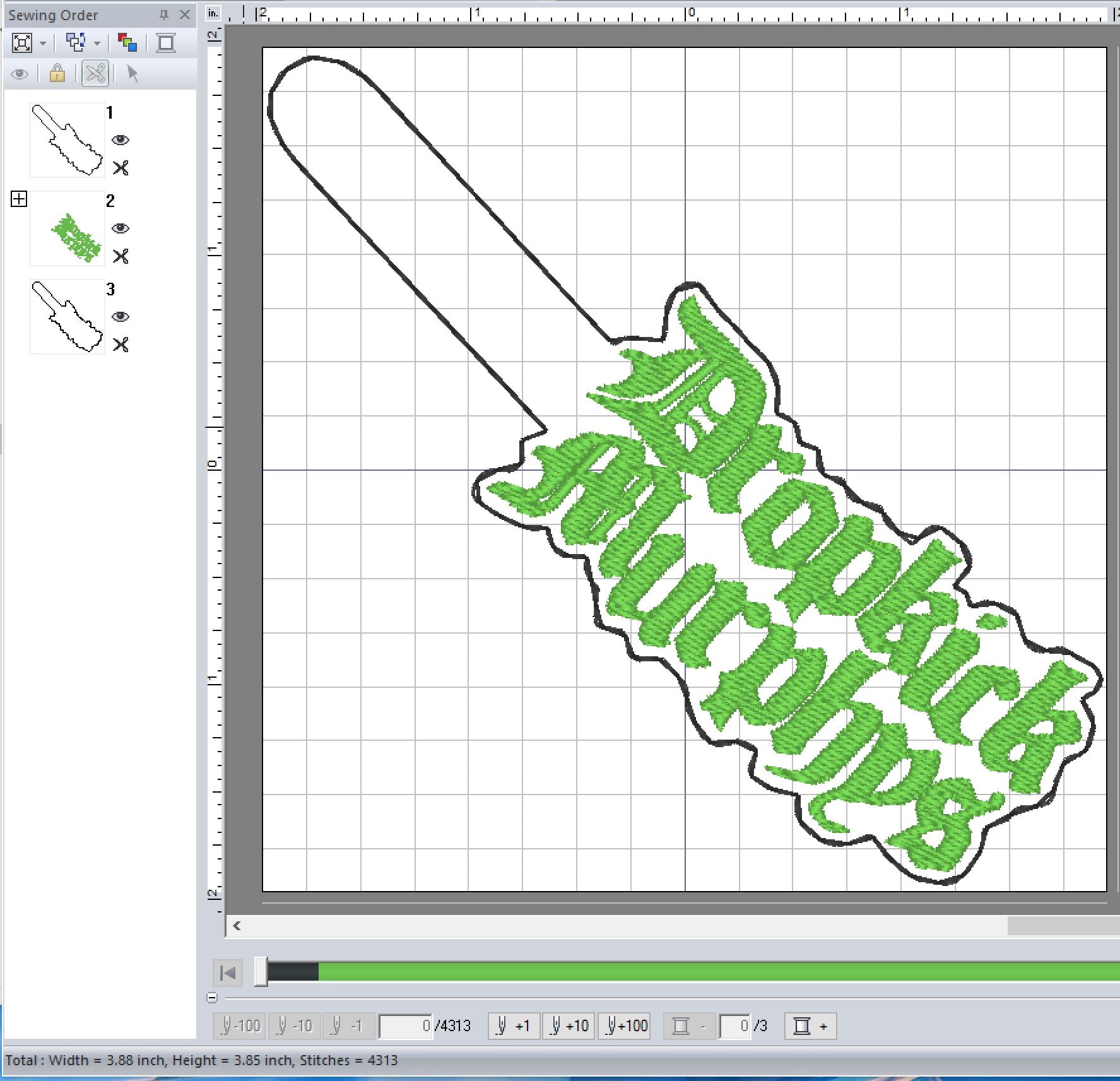Collapse the simulator controls with minus box
This screenshot has width=1120, height=1081.
[212, 998]
